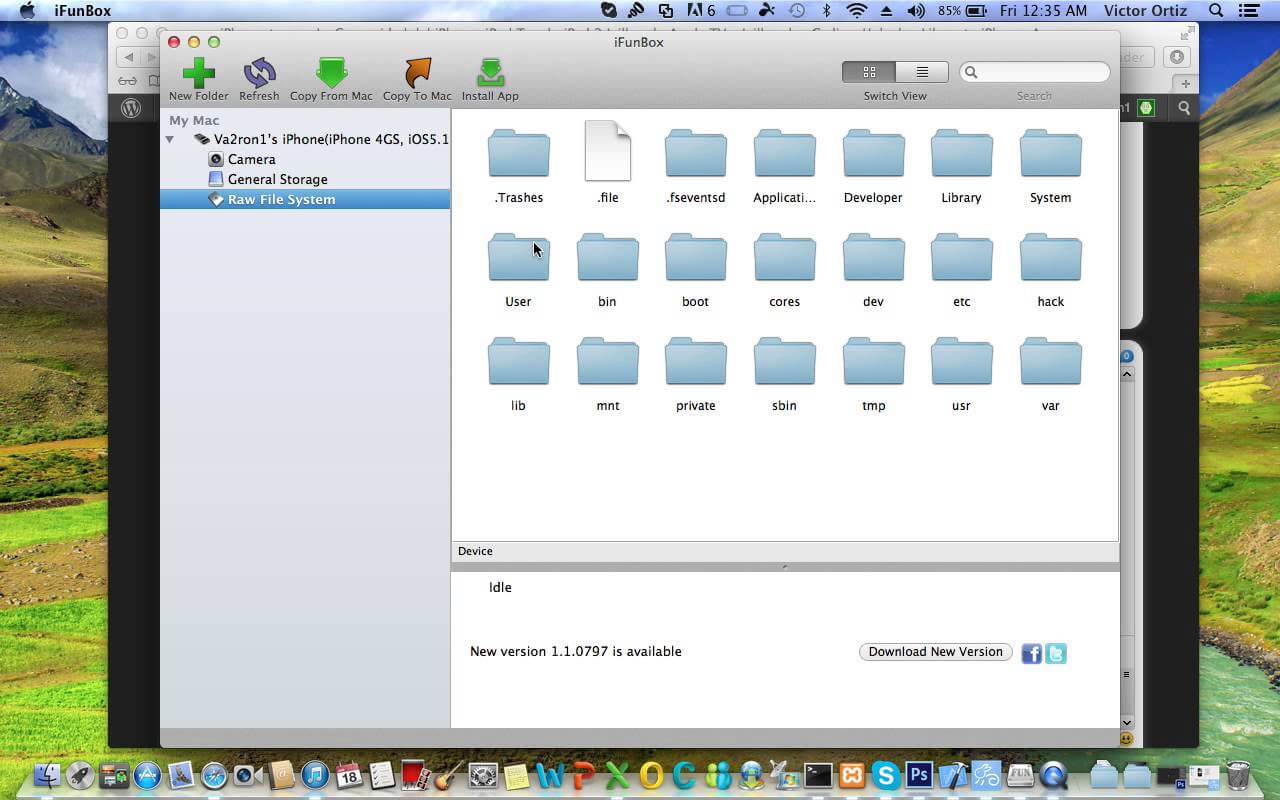Click the Copy To Mac toolbar icon

pyautogui.click(x=417, y=74)
